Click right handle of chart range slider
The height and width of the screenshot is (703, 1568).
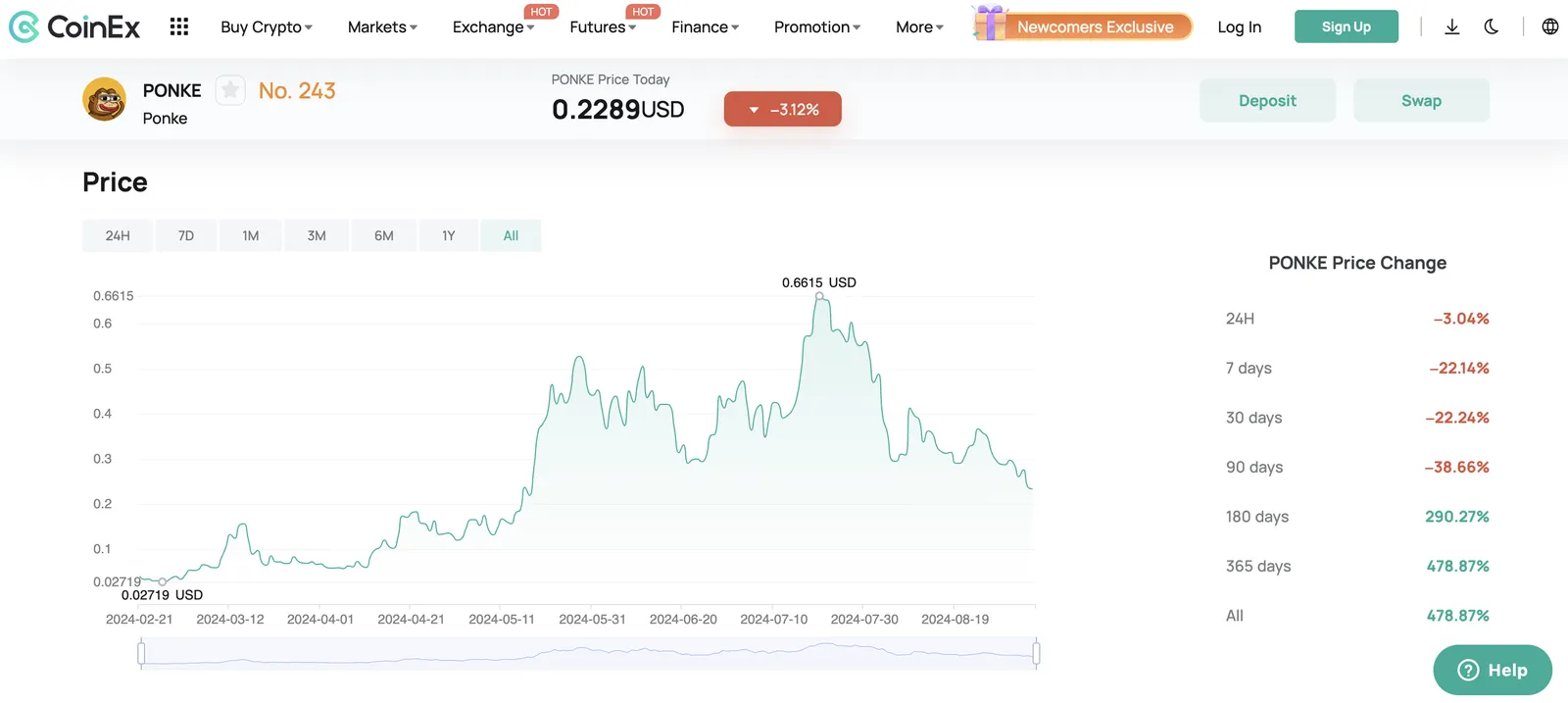pyautogui.click(x=1036, y=653)
